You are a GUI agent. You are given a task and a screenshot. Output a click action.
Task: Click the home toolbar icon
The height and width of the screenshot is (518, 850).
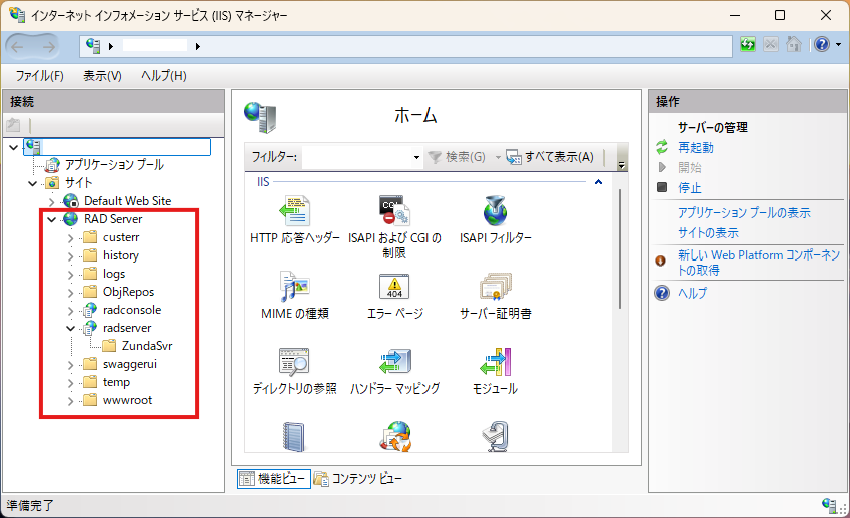pos(794,44)
